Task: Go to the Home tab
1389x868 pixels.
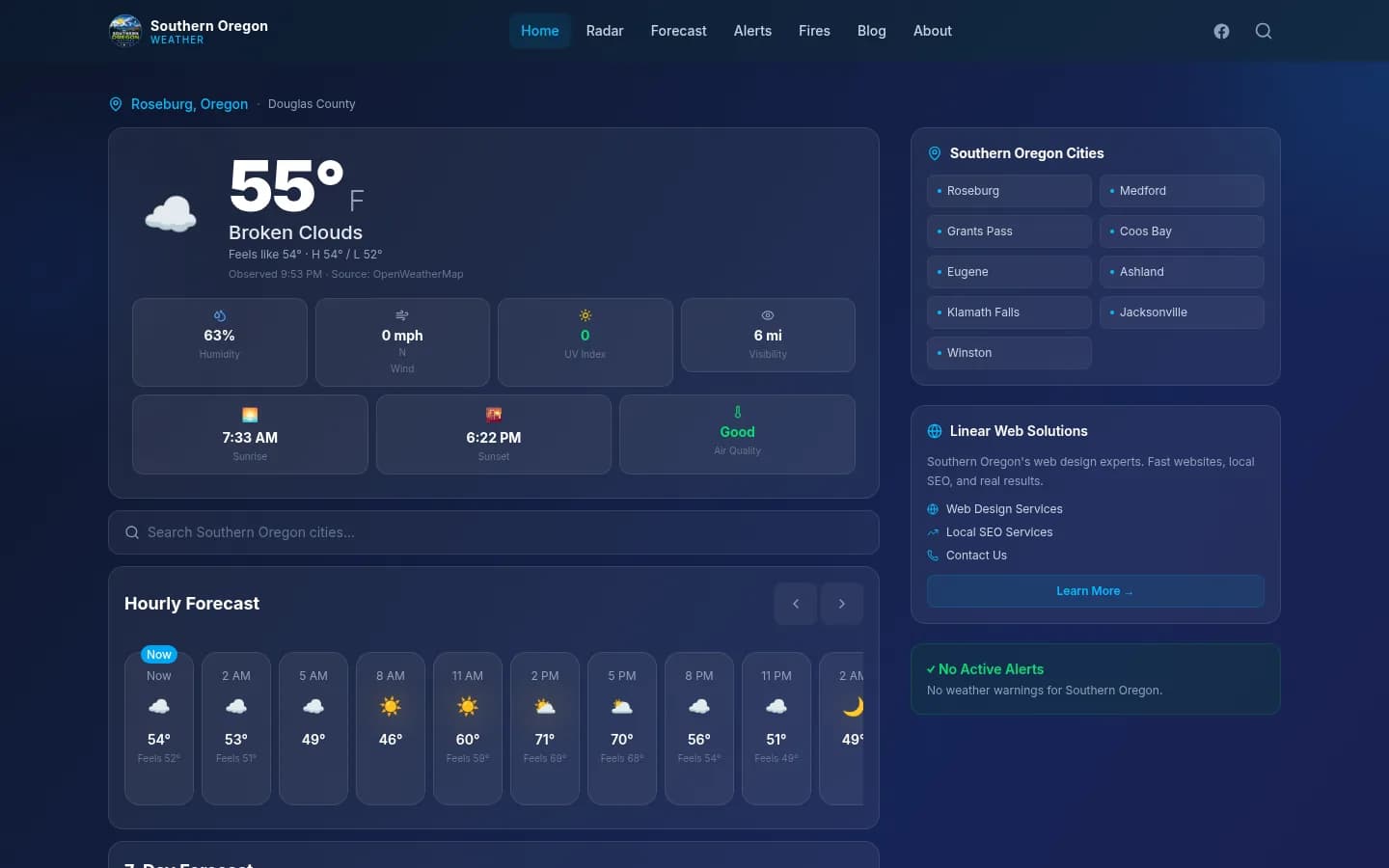Action: click(x=540, y=31)
